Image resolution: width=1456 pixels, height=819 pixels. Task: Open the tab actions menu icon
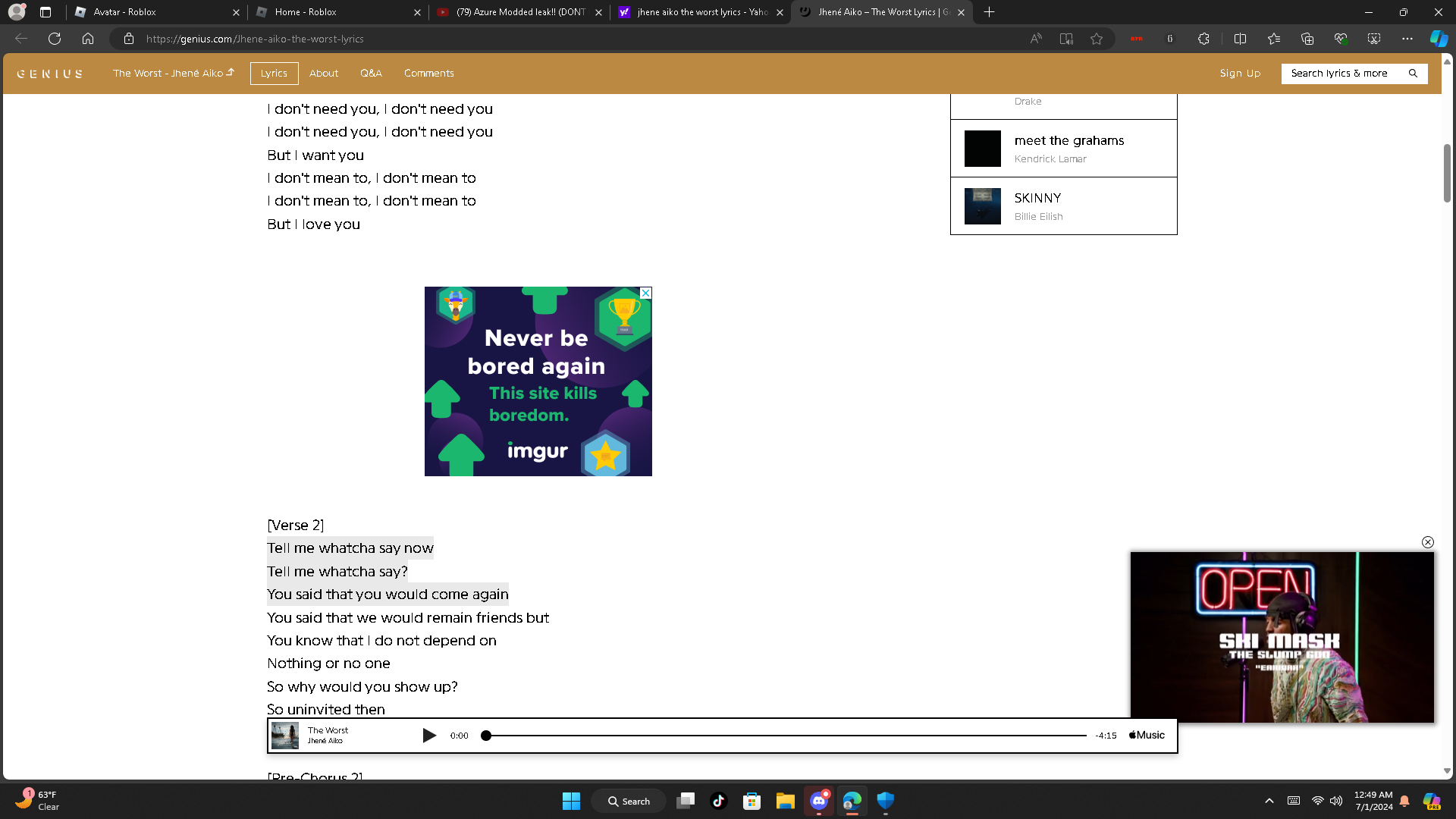45,12
